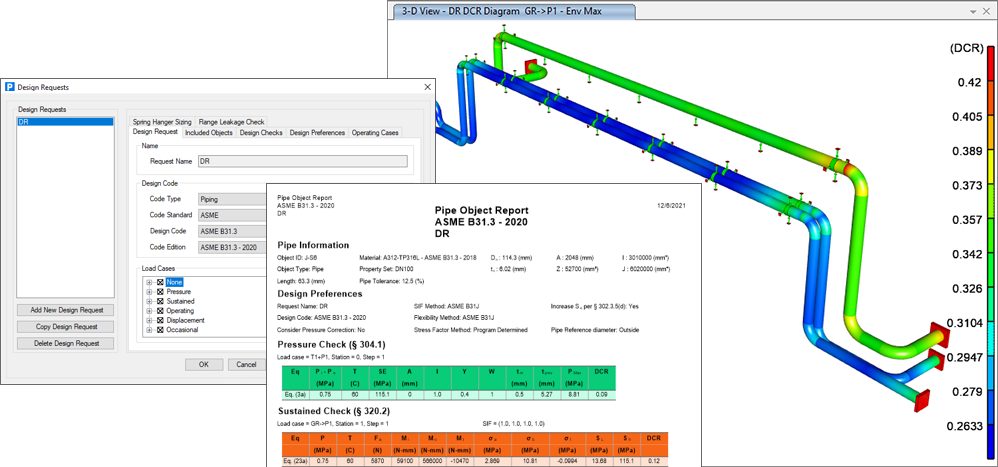This screenshot has height=467, width=998.
Task: Select the Design Request tab
Action: 155,132
